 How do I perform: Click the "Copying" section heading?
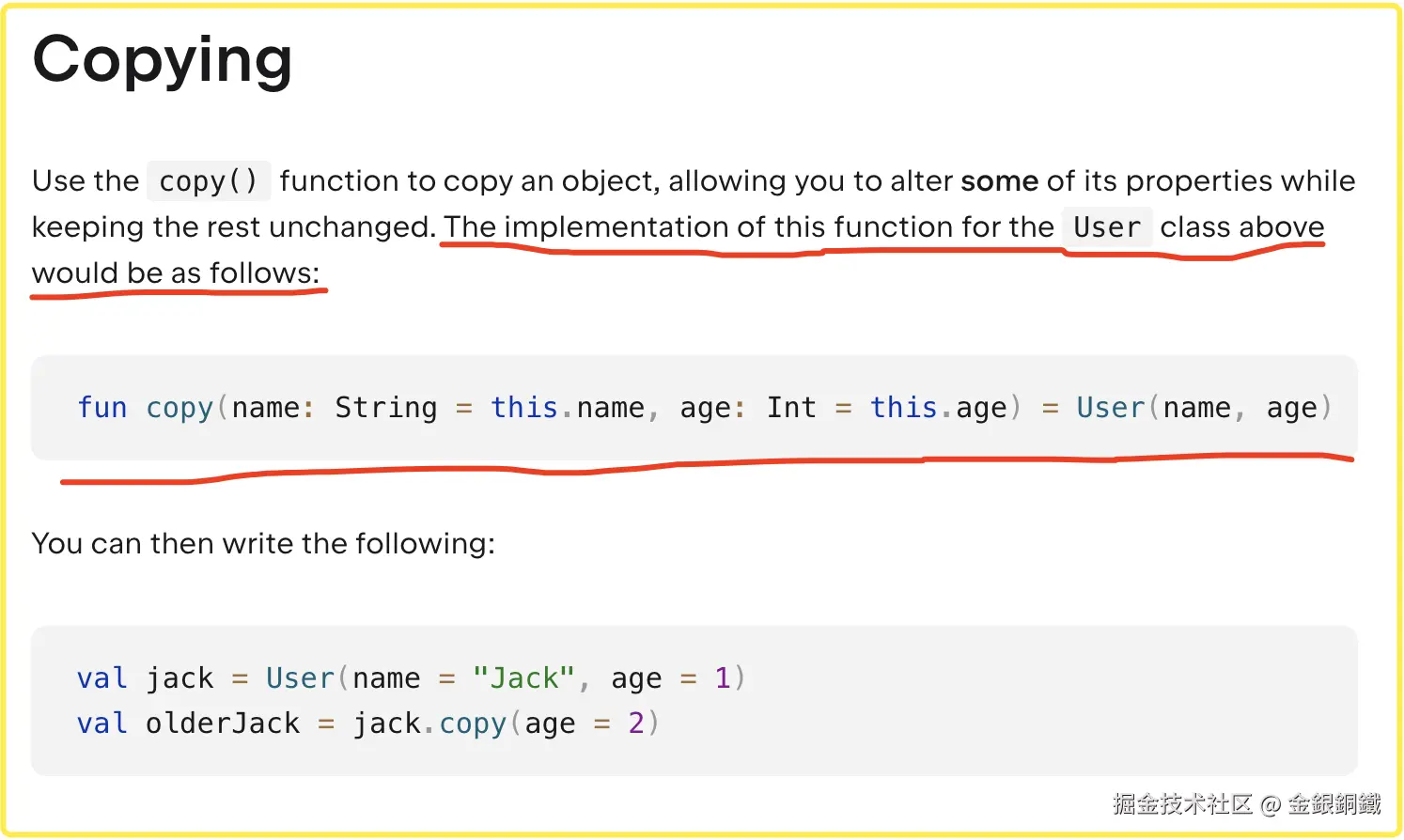coord(163,60)
